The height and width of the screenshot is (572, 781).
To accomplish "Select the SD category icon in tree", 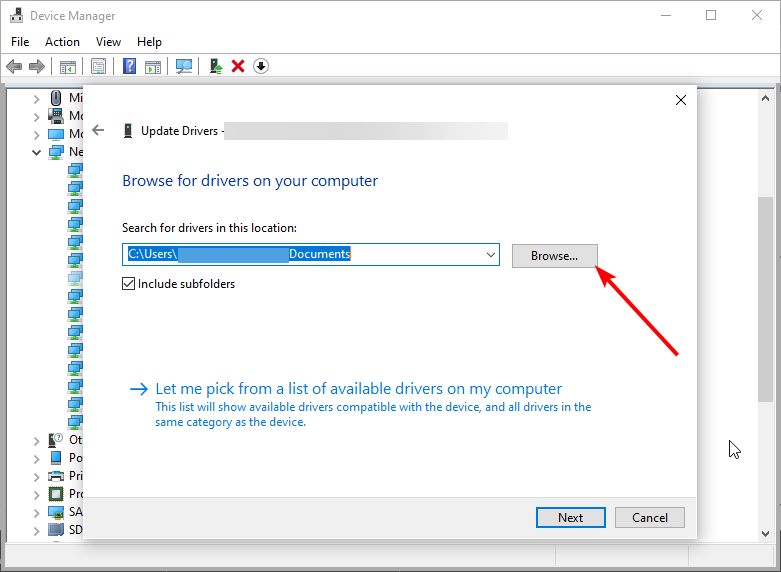I will click(x=56, y=530).
